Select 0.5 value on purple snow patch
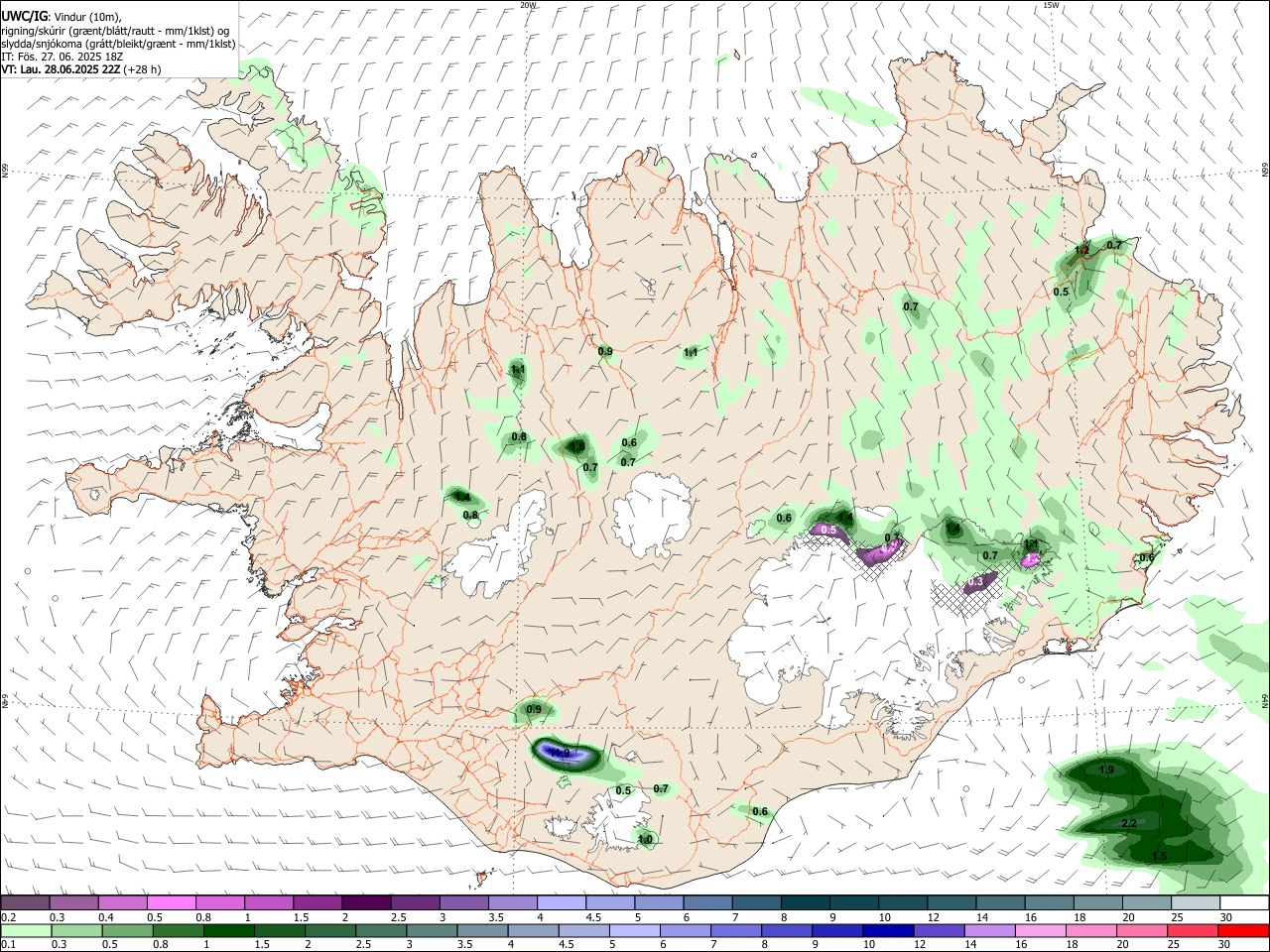The width and height of the screenshot is (1270, 952). [829, 532]
